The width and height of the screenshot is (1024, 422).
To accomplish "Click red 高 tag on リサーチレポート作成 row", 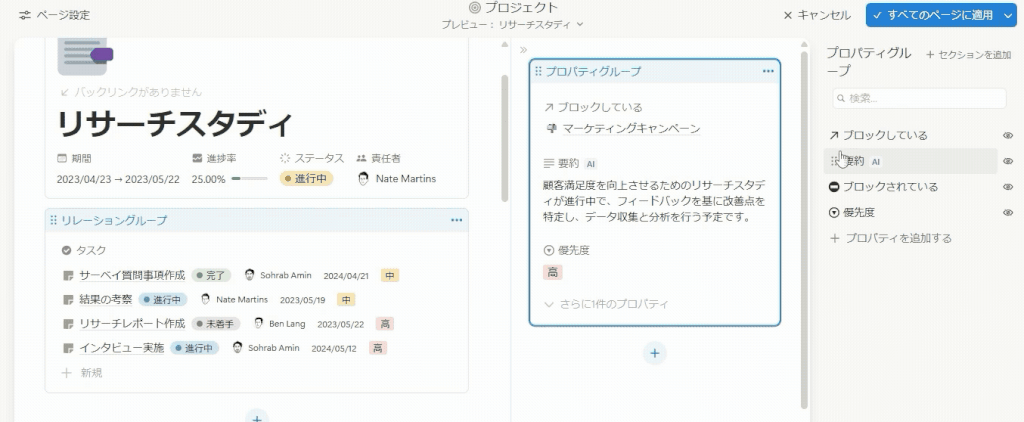I will click(x=385, y=323).
